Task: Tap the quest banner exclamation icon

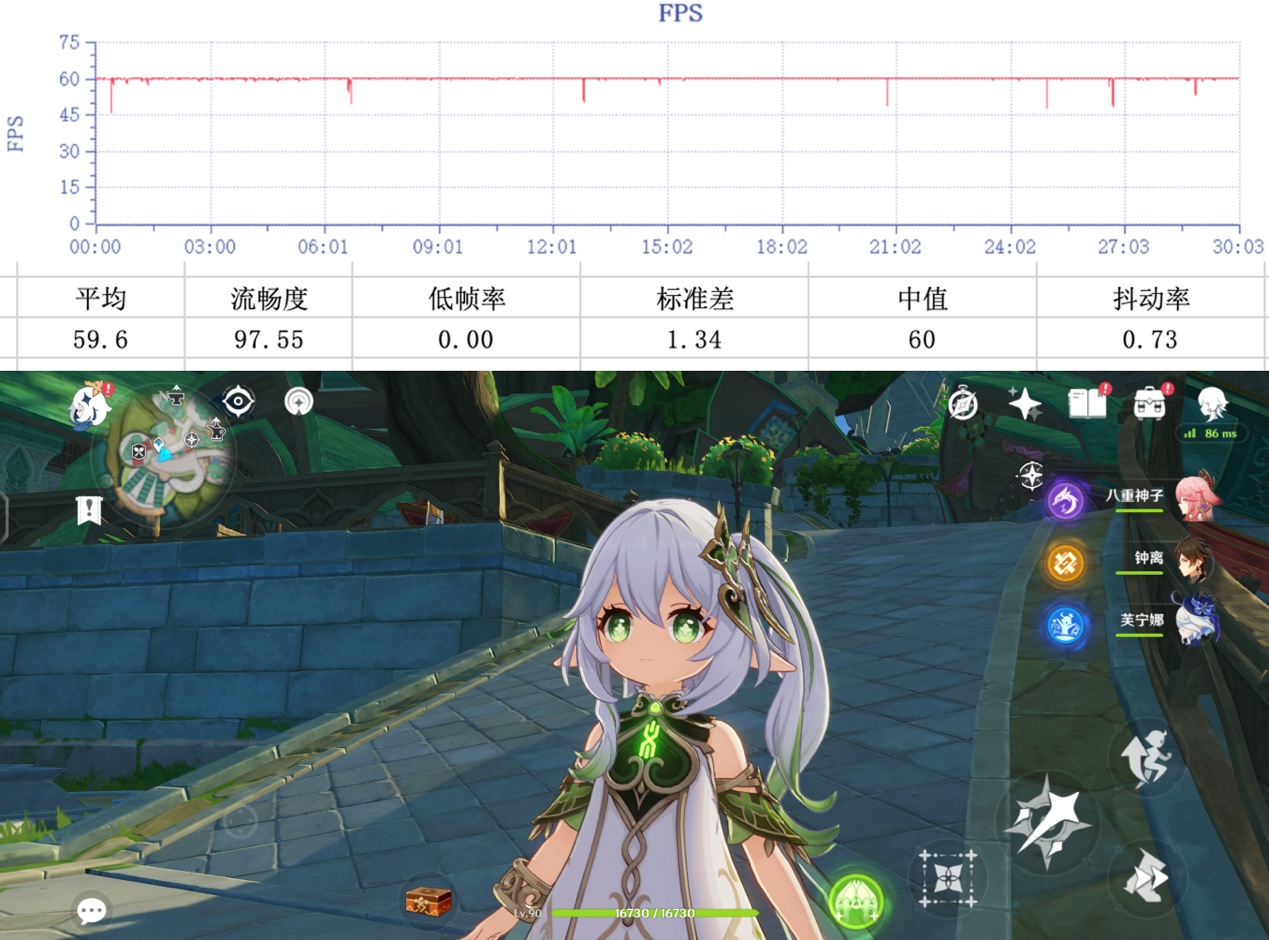Action: coord(89,510)
